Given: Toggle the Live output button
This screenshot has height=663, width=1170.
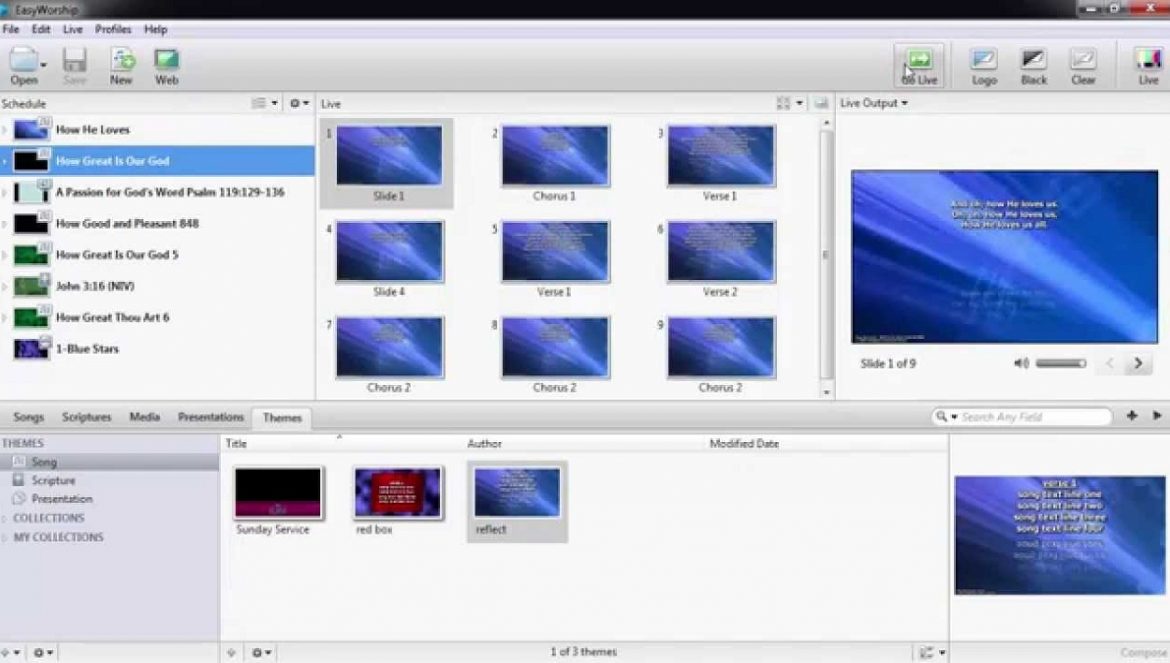Looking at the screenshot, I should (x=1148, y=62).
